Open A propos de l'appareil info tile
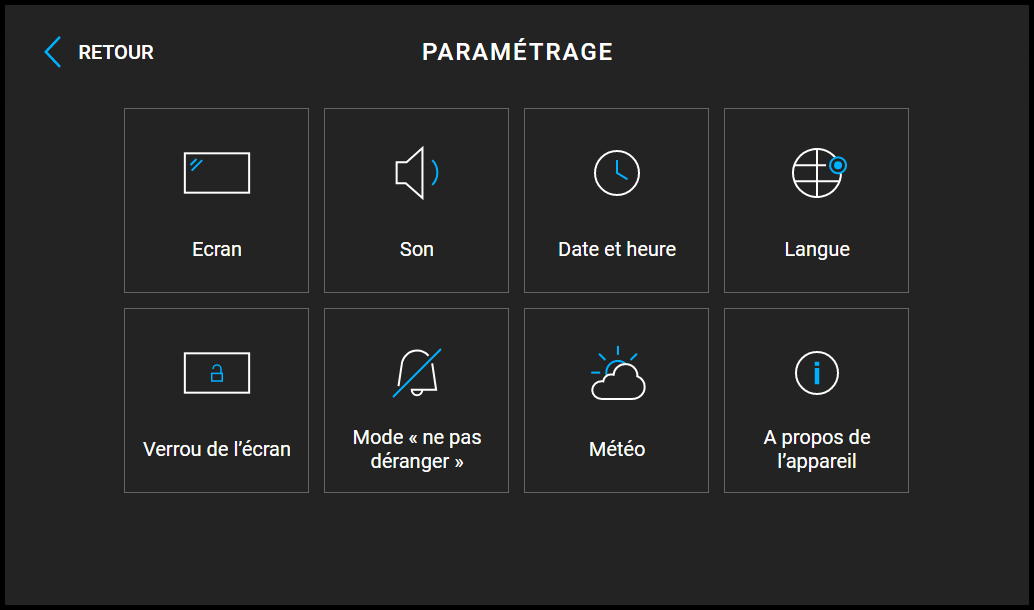The width and height of the screenshot is (1034, 610). click(x=816, y=400)
